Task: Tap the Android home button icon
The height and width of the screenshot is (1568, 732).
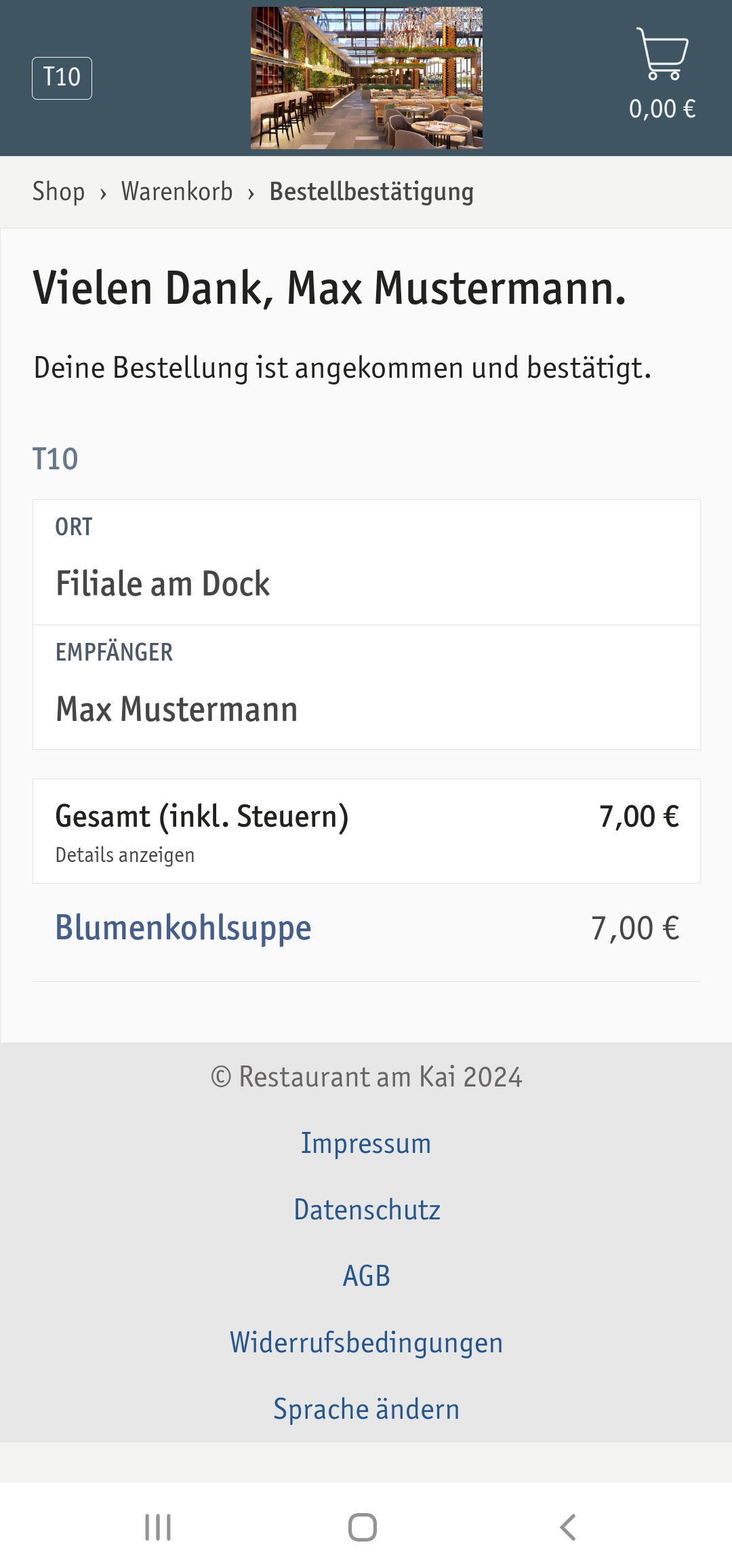Action: point(363,1527)
